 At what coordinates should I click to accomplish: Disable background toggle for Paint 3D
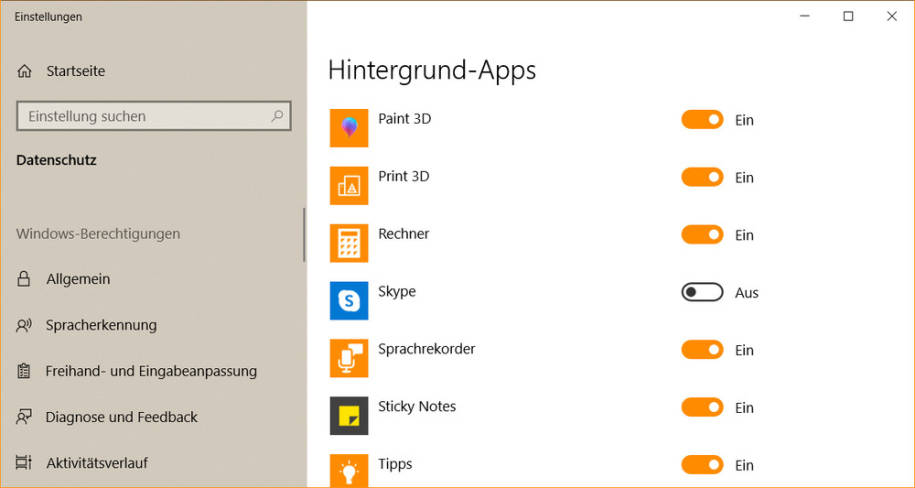click(702, 120)
